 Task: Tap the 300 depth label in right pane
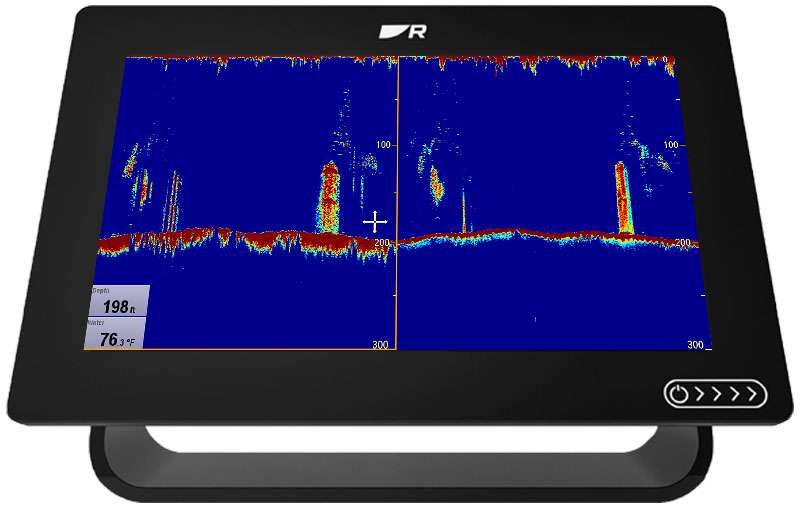(x=696, y=345)
